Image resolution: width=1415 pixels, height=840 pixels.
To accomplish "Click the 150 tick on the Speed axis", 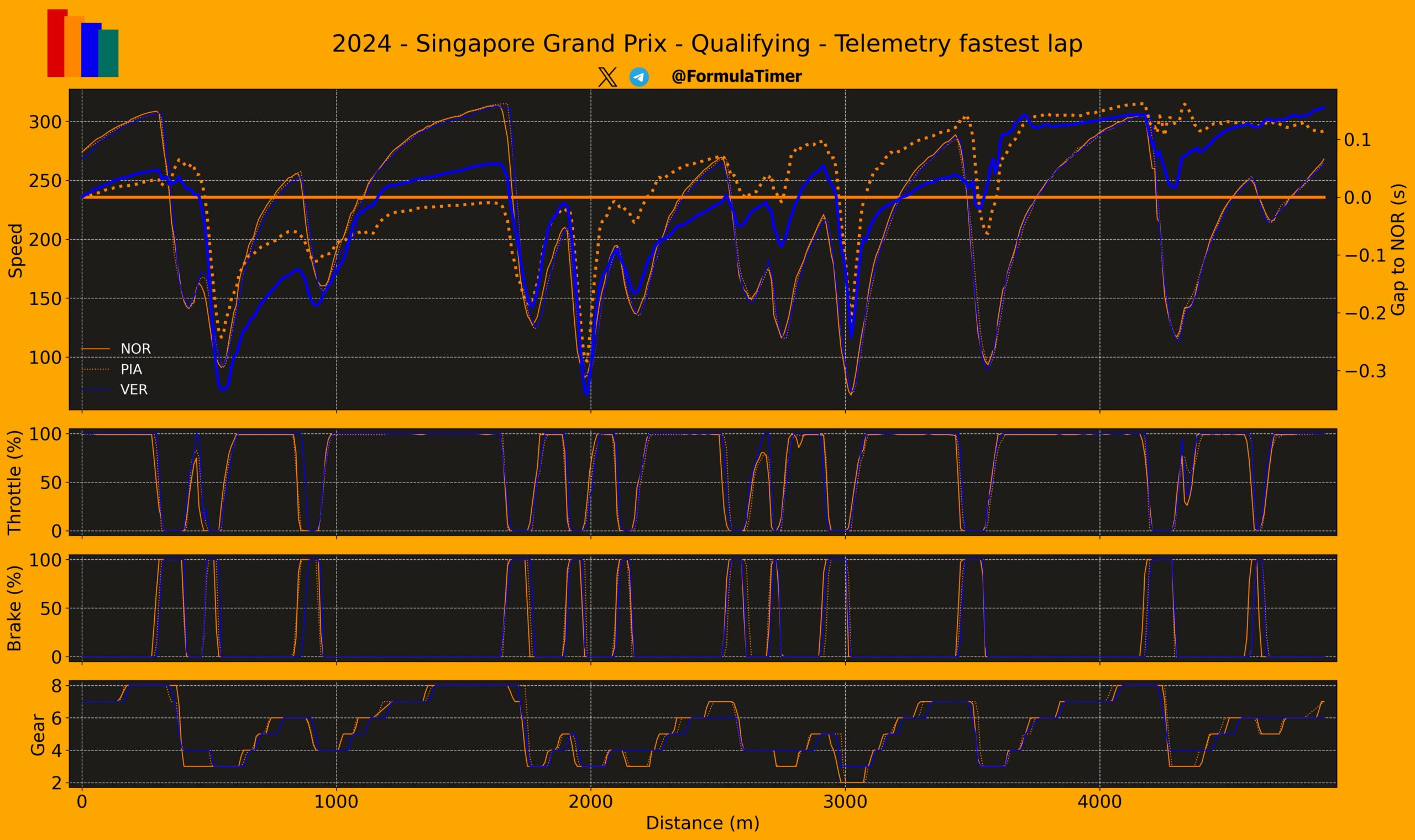I will click(44, 298).
